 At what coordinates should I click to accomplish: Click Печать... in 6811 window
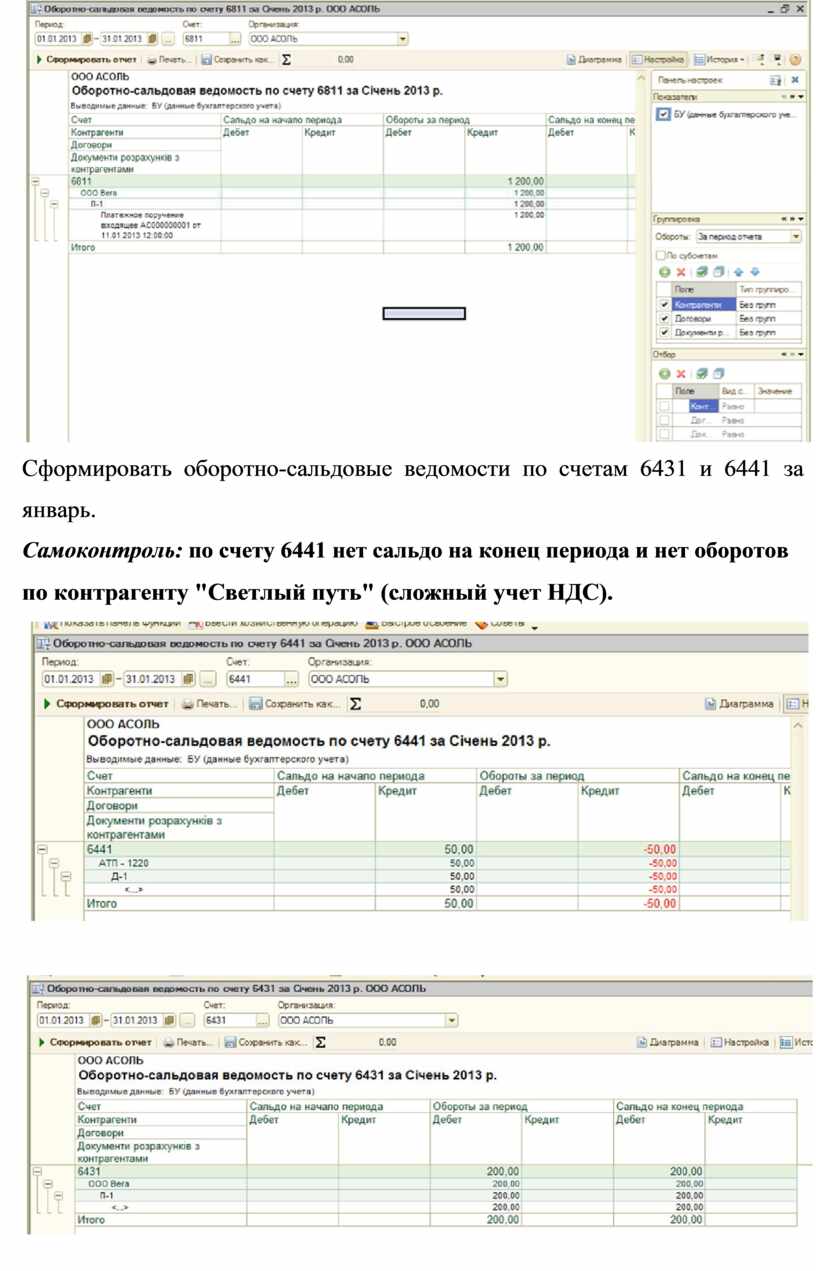tap(169, 60)
